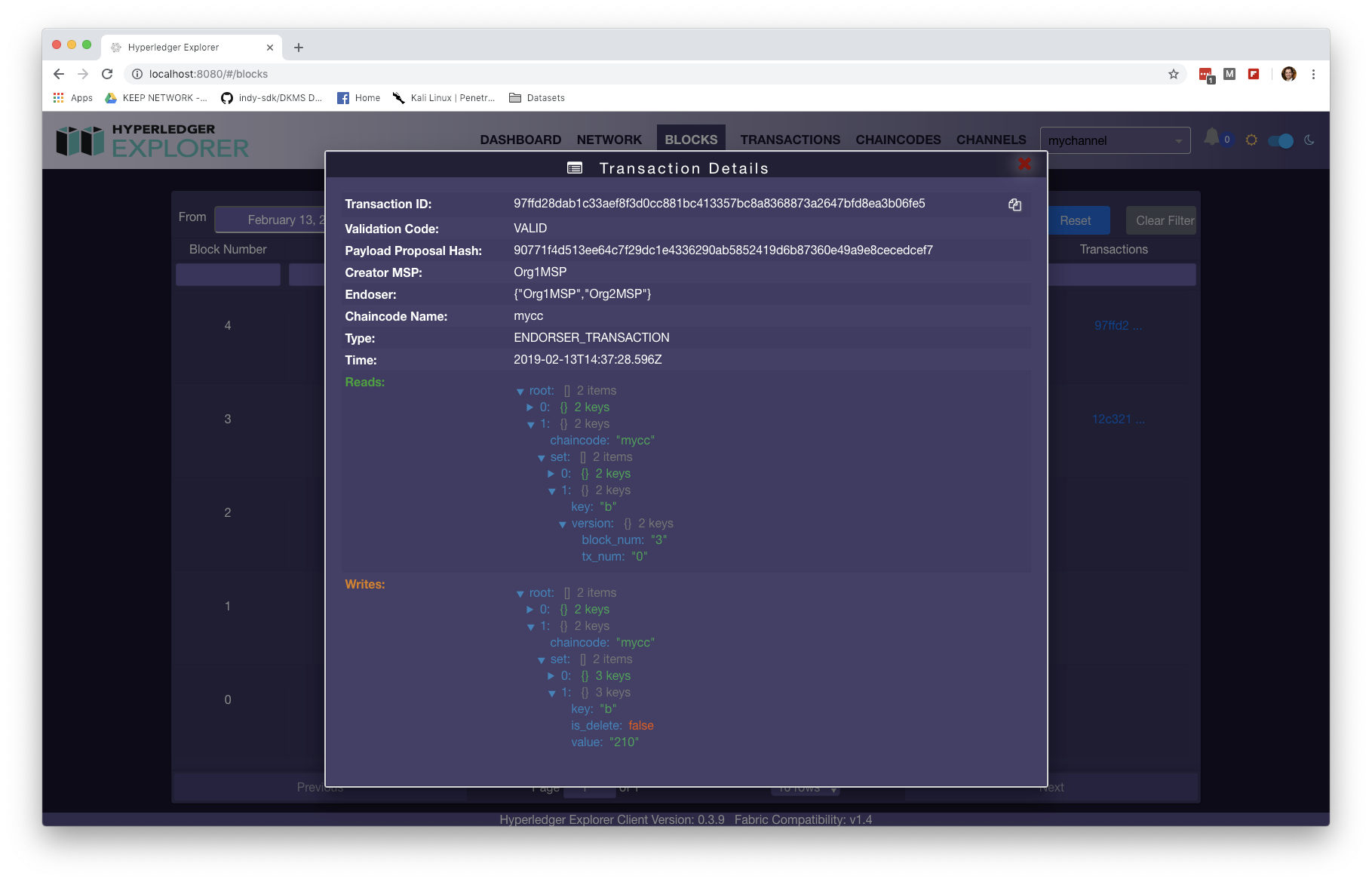
Task: Click the Chrome profile avatar
Action: point(1289,74)
